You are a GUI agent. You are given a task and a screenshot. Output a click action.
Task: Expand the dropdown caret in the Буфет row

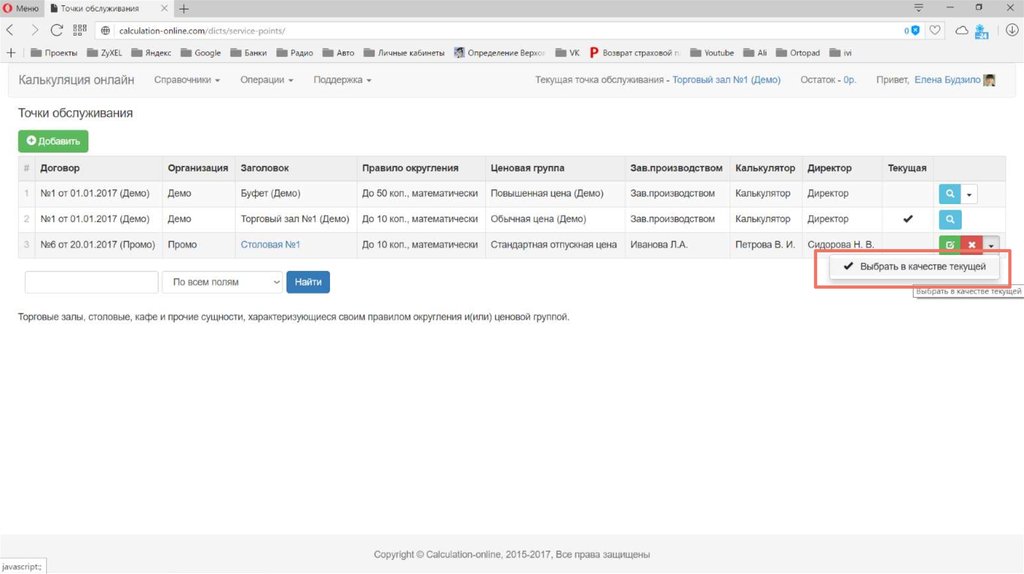click(x=969, y=194)
